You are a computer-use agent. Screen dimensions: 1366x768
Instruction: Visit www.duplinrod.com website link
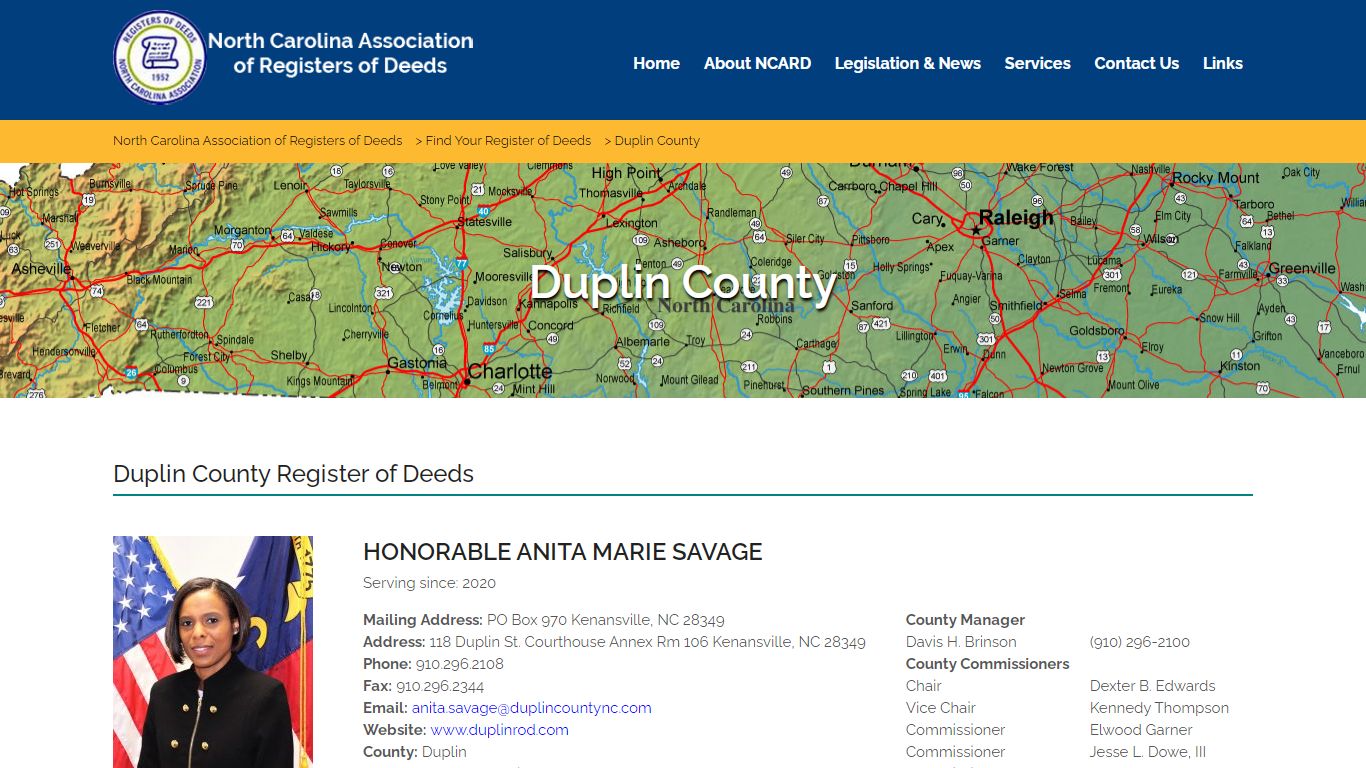coord(499,730)
